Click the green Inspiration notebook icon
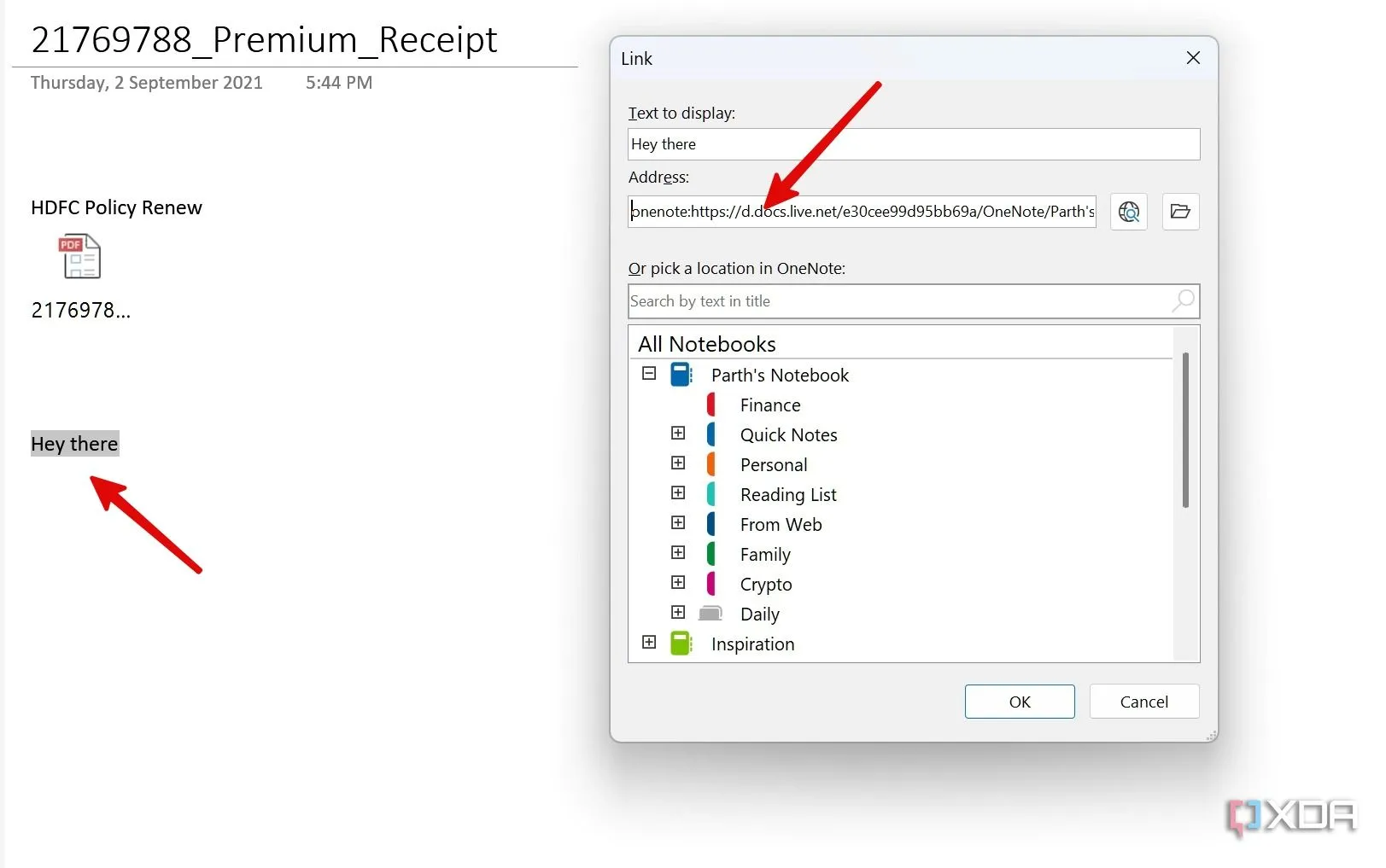The image size is (1386, 868). tap(681, 644)
